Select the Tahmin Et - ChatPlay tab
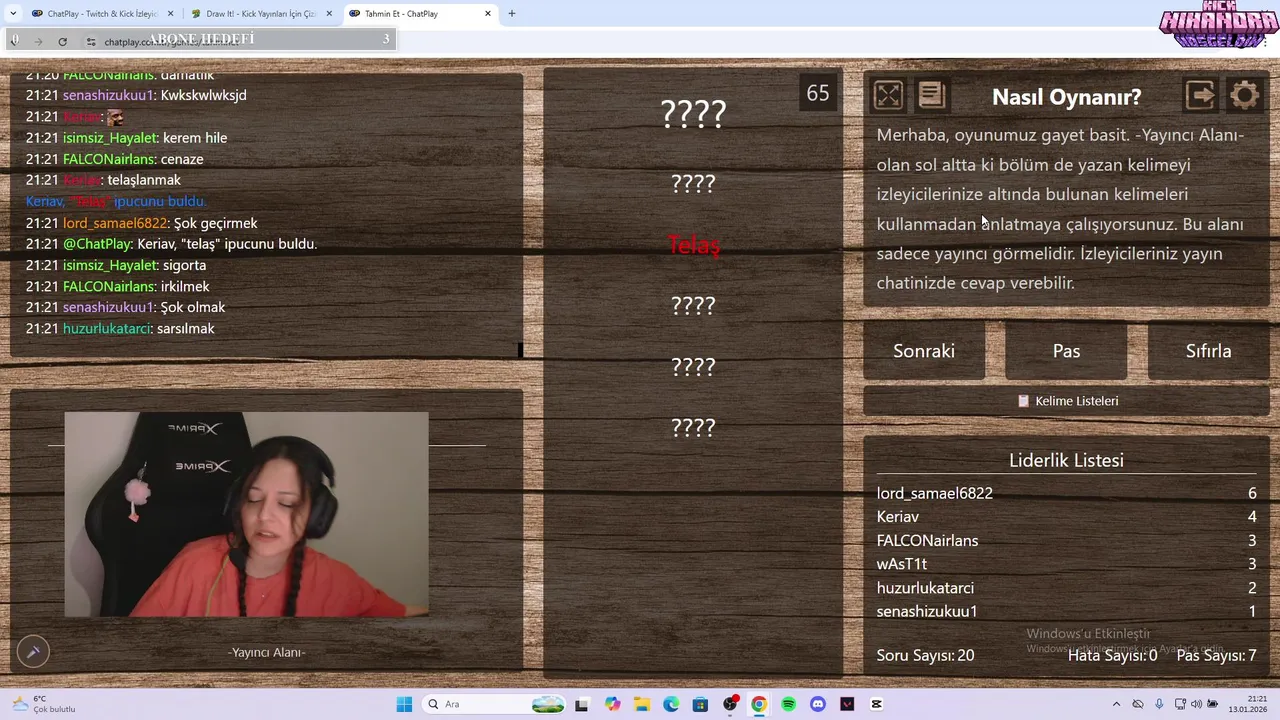The width and height of the screenshot is (1280, 720). click(413, 14)
